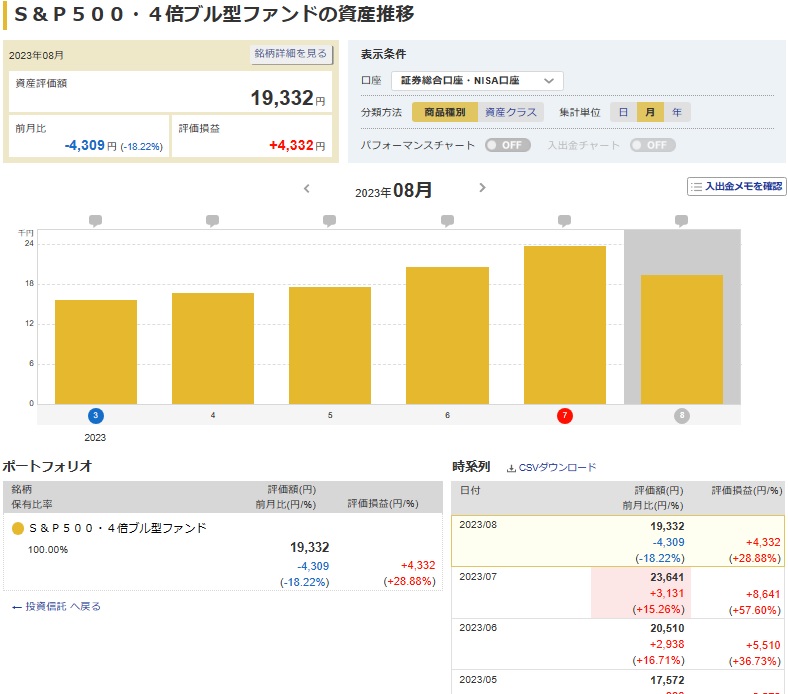The height and width of the screenshot is (694, 788).
Task: Click the 前月比 -4,309円 summary value
Action: 114,146
